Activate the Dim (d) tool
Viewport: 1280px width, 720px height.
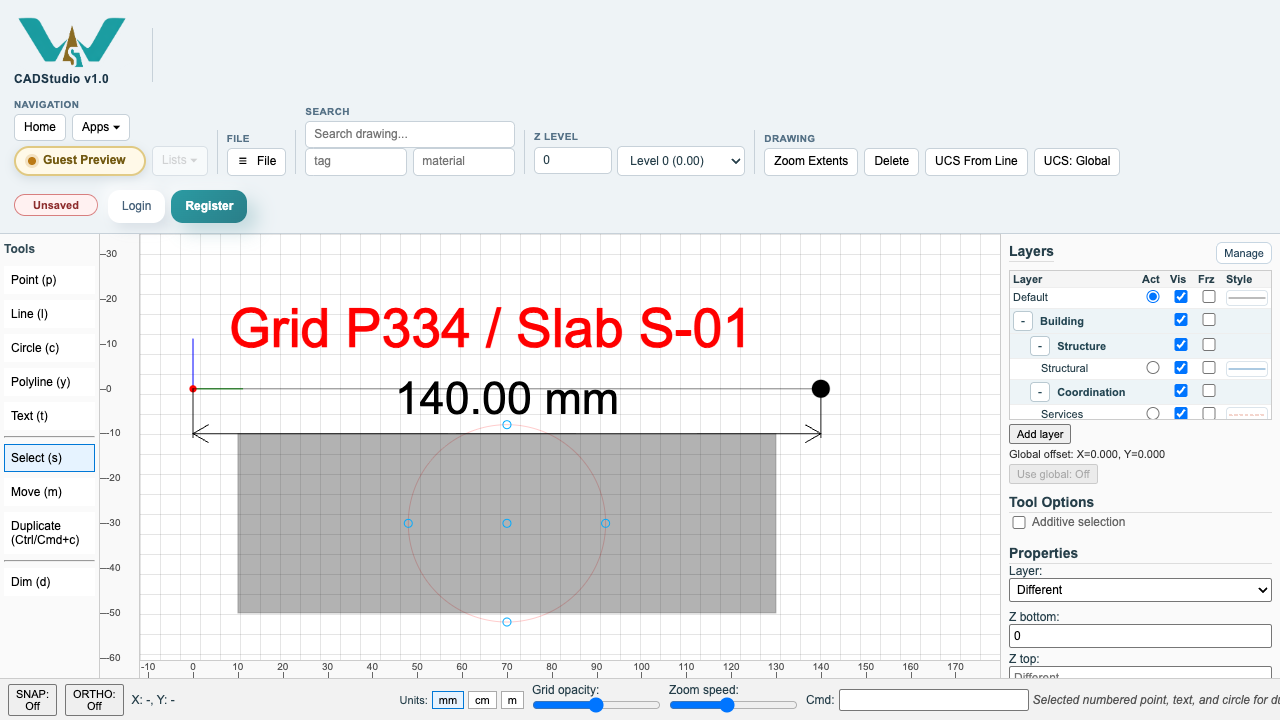point(49,582)
